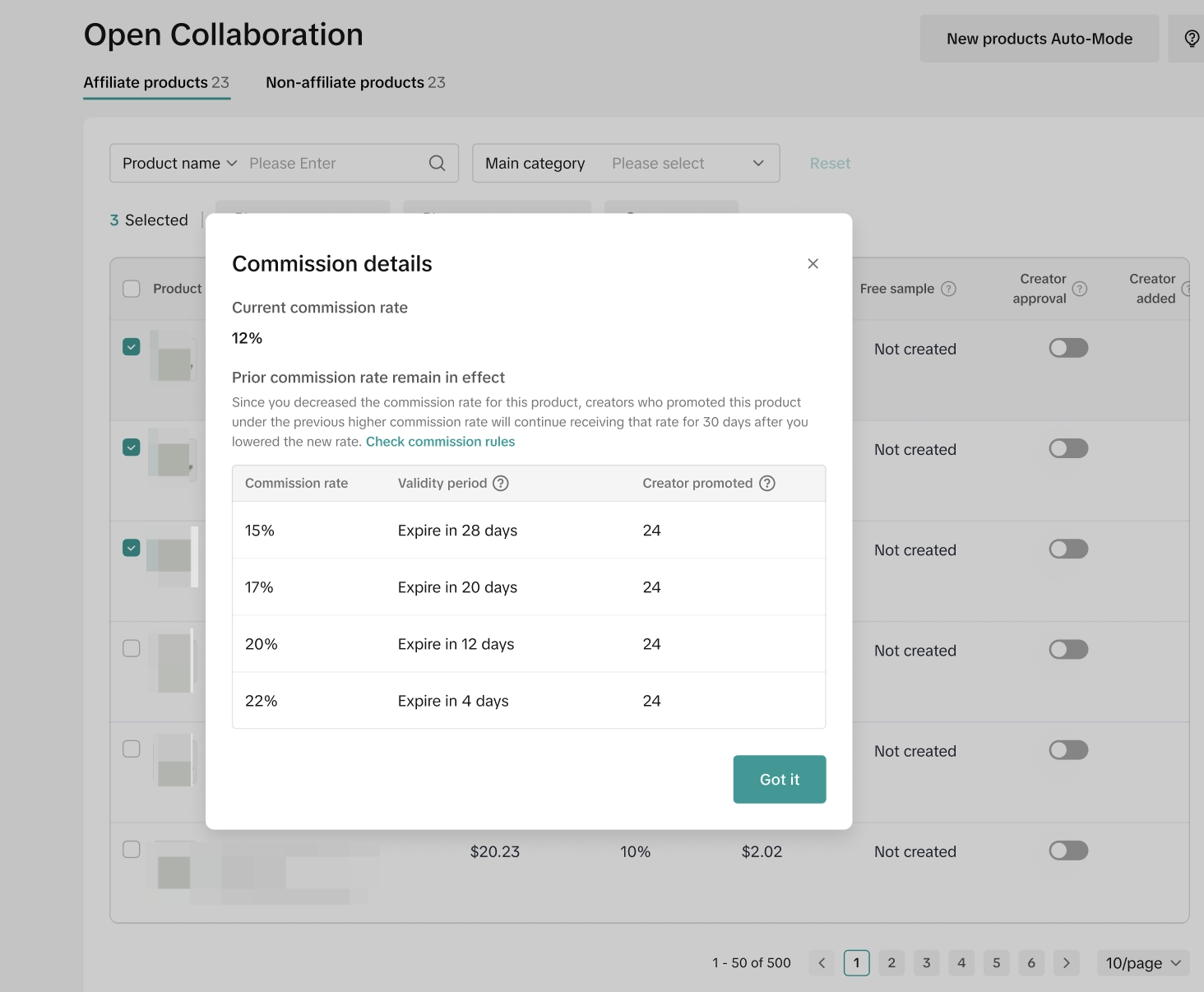The width and height of the screenshot is (1204, 992).
Task: Click the search magnifier icon
Action: tap(437, 164)
